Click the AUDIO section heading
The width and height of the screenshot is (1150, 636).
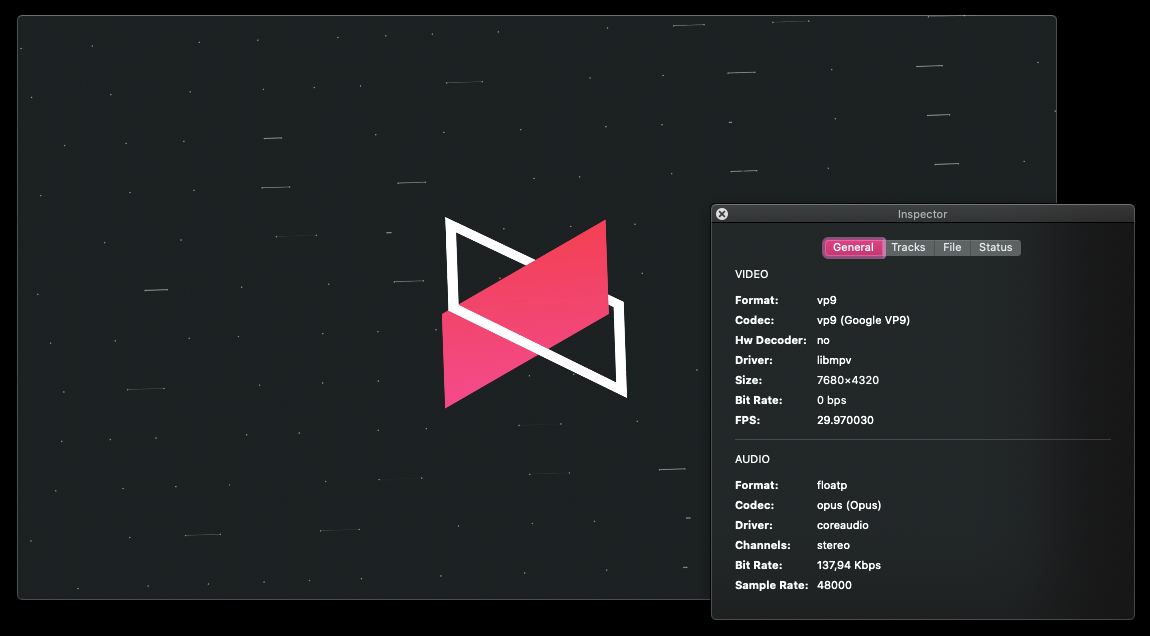[x=752, y=459]
